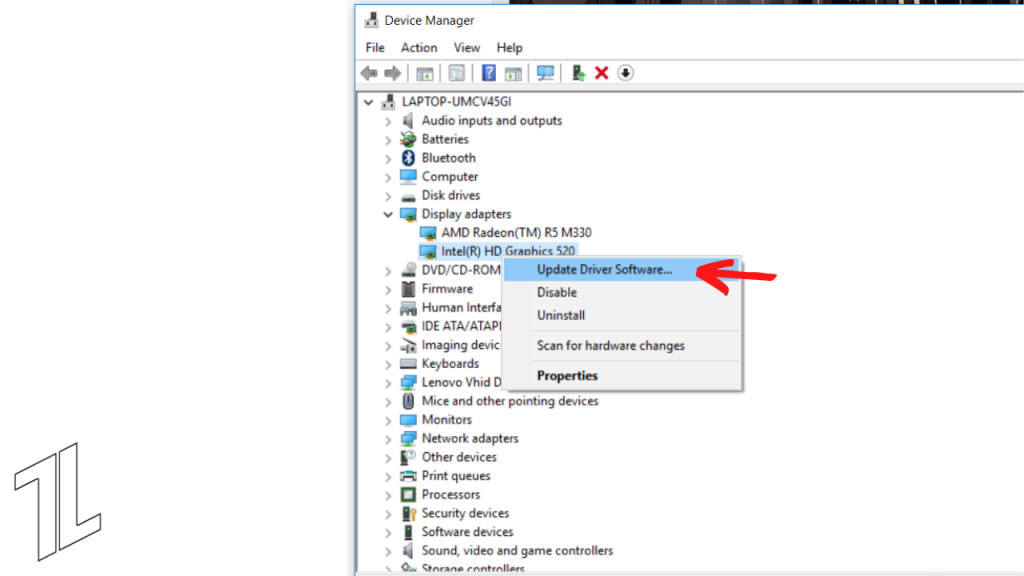Choose Uninstall from the context menu
1024x576 pixels.
point(561,315)
